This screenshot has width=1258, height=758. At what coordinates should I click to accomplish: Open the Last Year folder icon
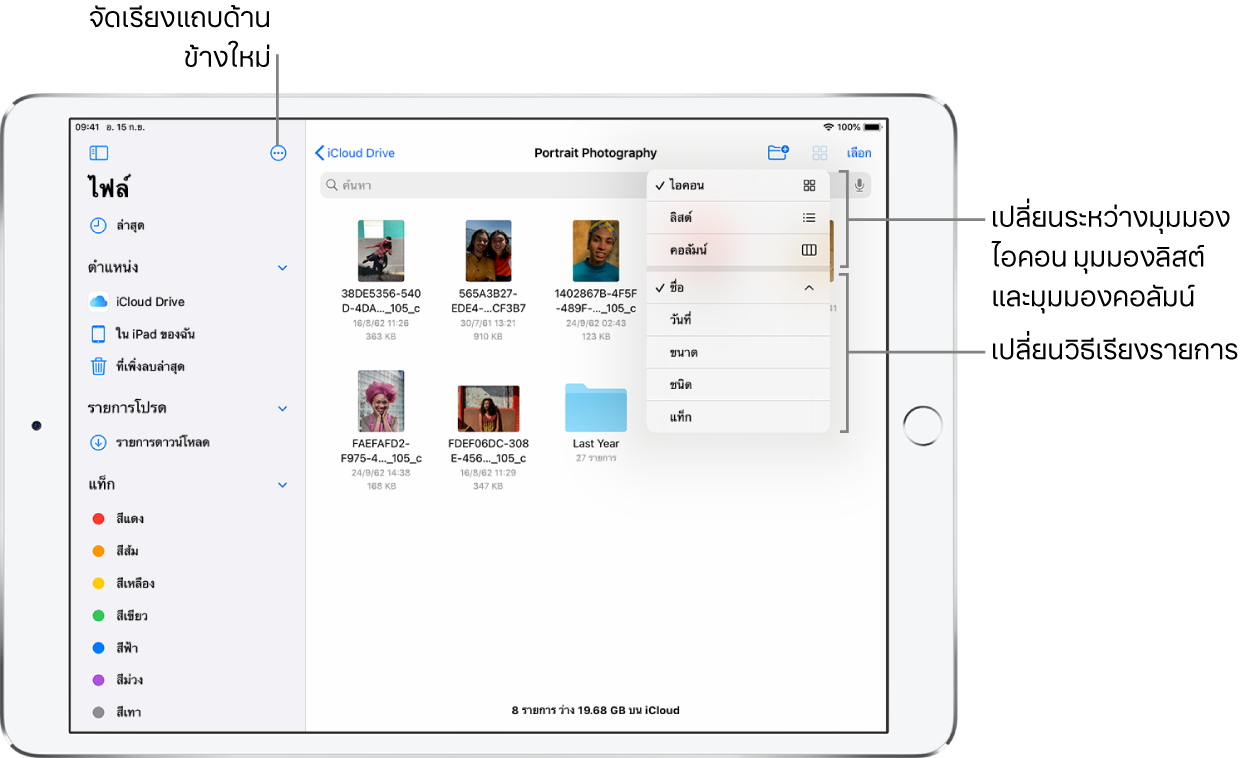596,407
